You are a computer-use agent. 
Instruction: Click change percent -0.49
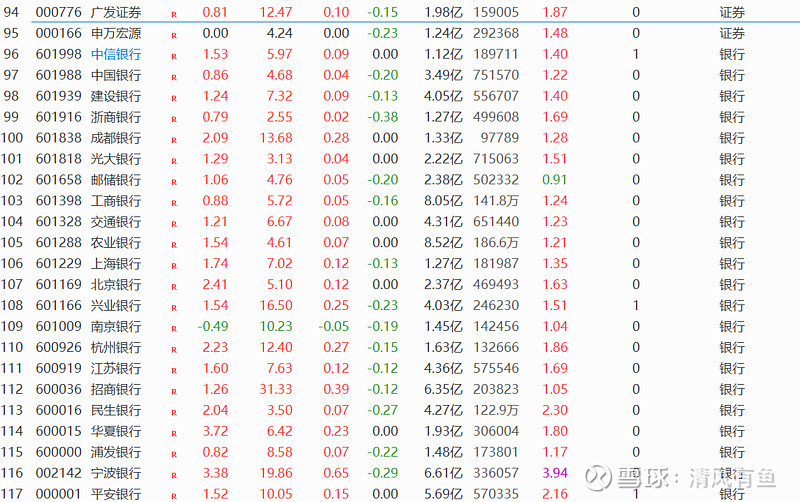[x=213, y=326]
